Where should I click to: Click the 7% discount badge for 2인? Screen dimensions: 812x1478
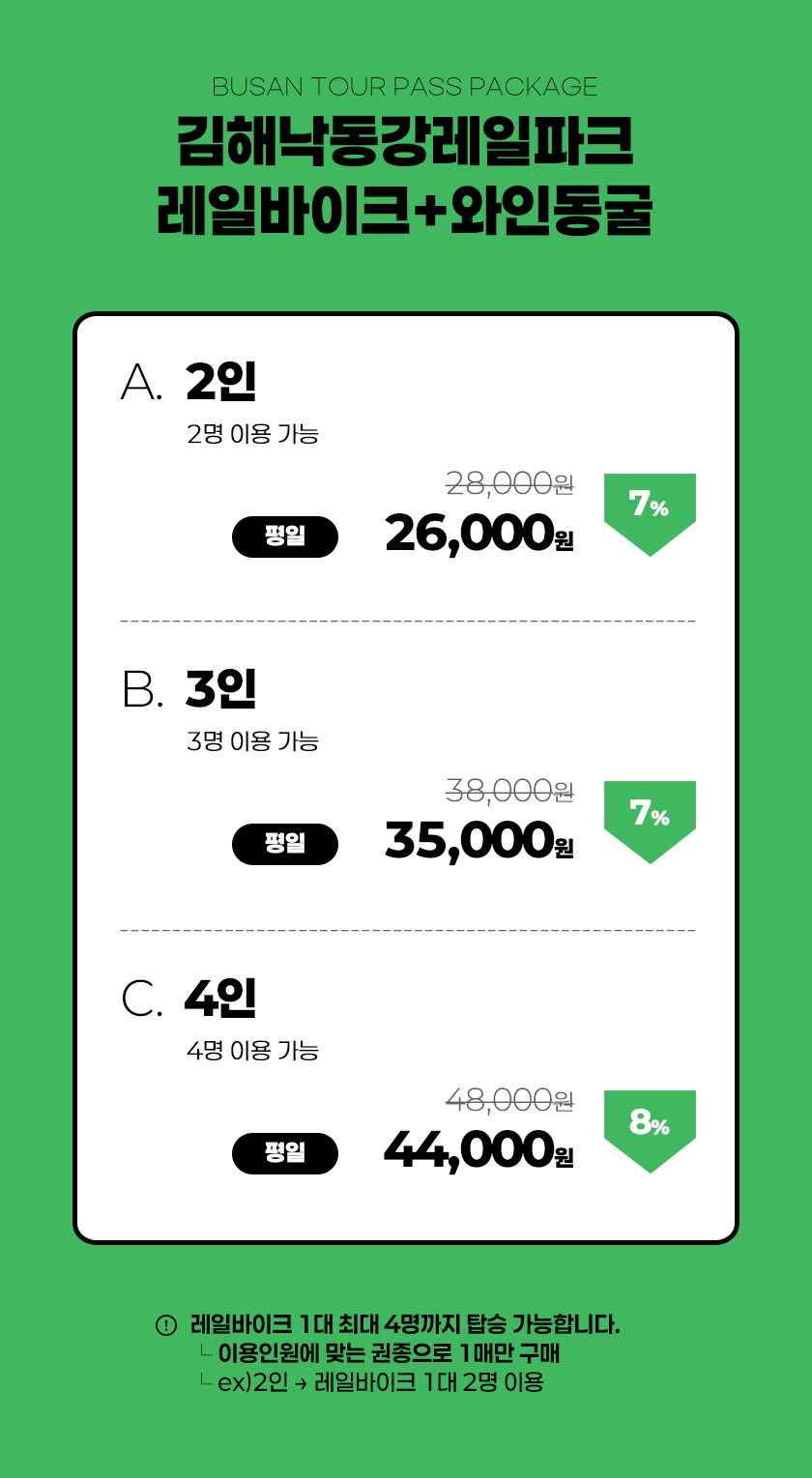(x=650, y=508)
